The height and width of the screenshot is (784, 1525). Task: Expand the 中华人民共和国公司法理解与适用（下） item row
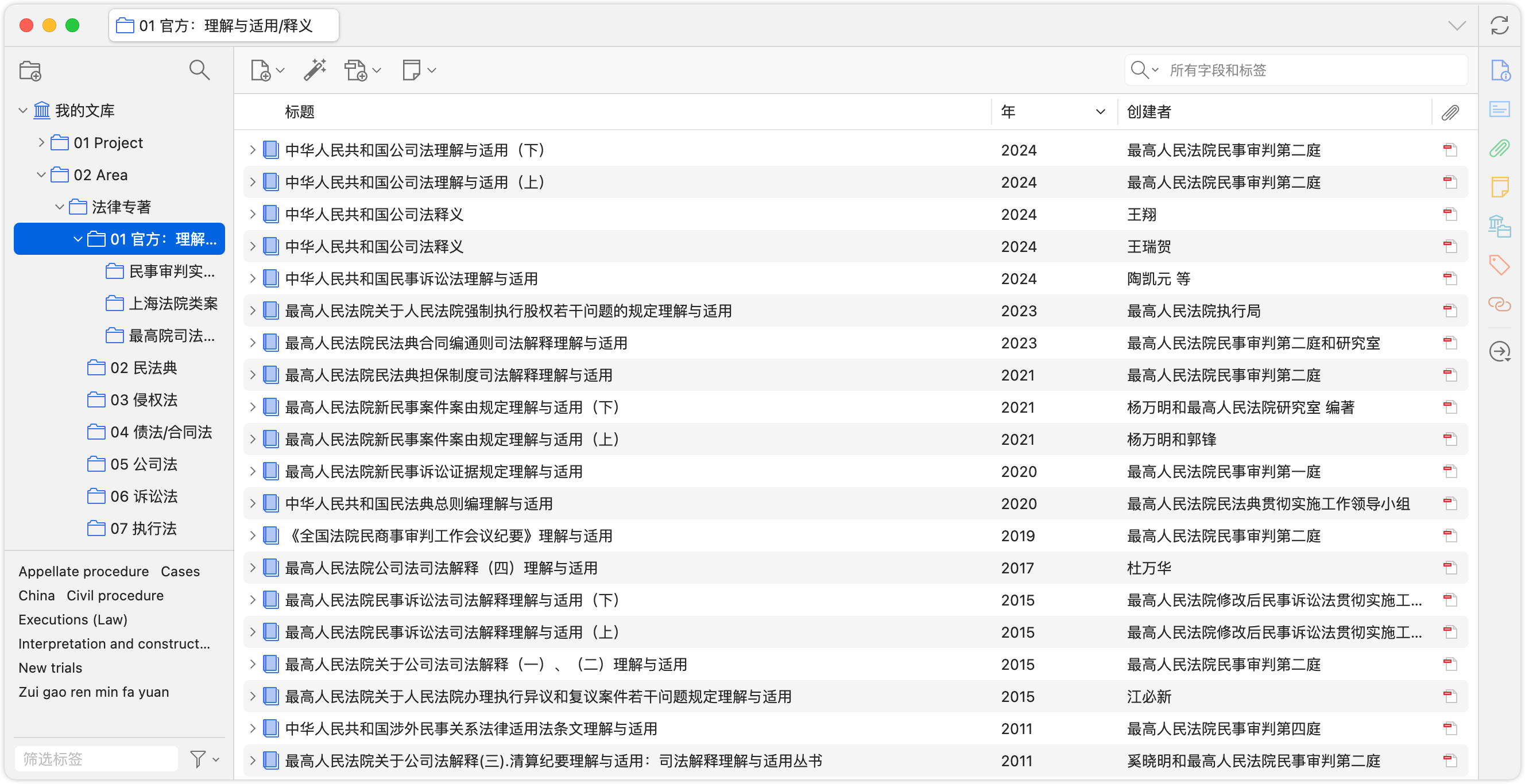pos(252,150)
